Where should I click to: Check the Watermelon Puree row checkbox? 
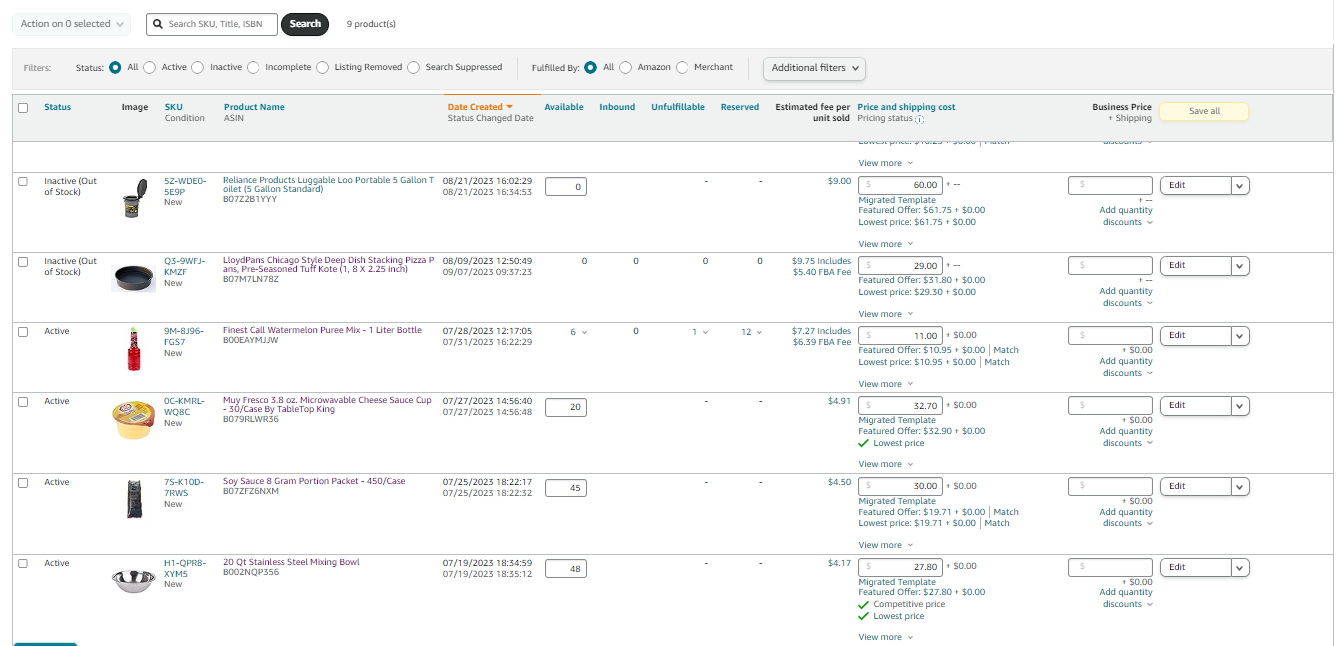(23, 332)
